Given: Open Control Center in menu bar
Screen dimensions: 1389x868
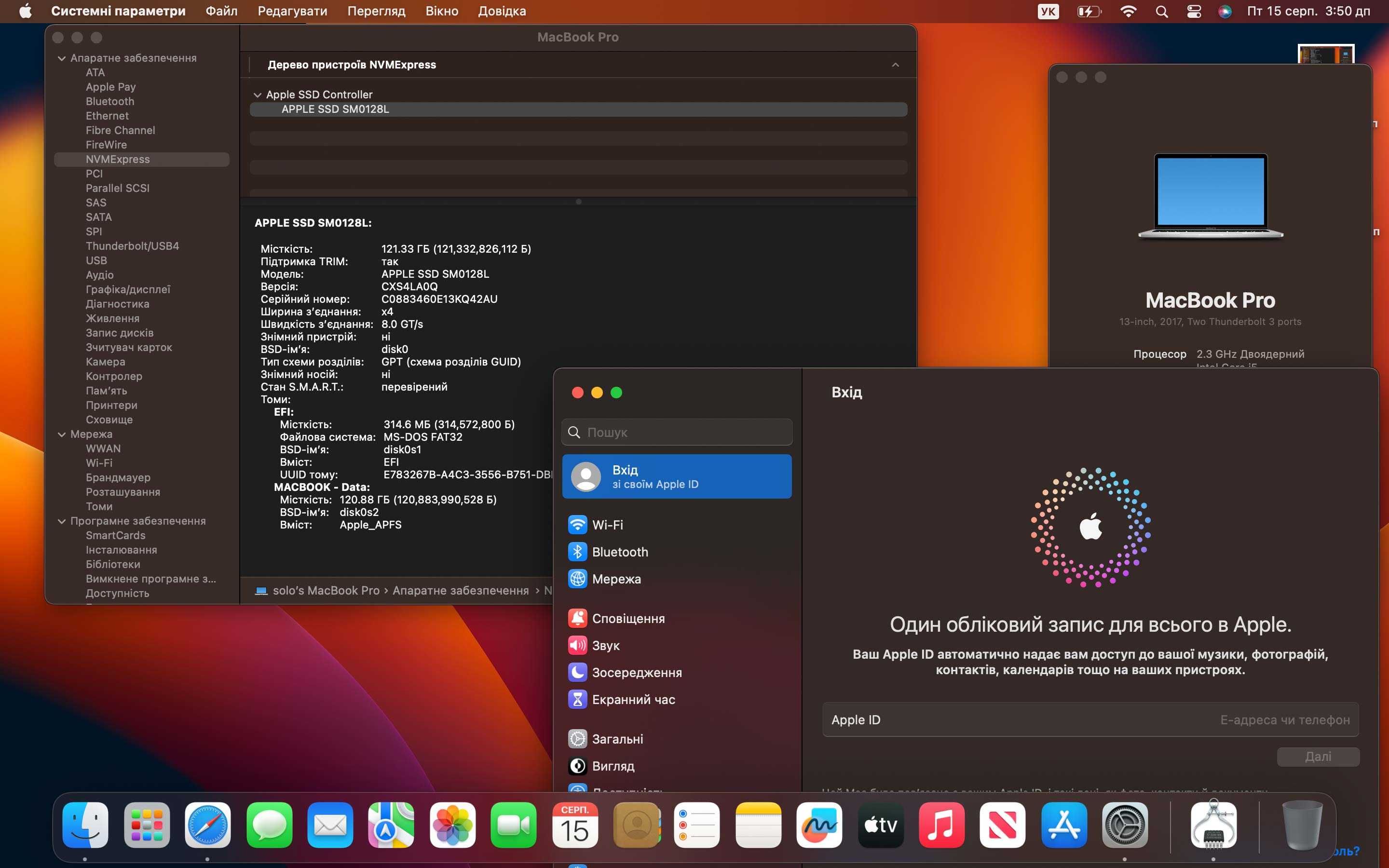Looking at the screenshot, I should 1194,12.
